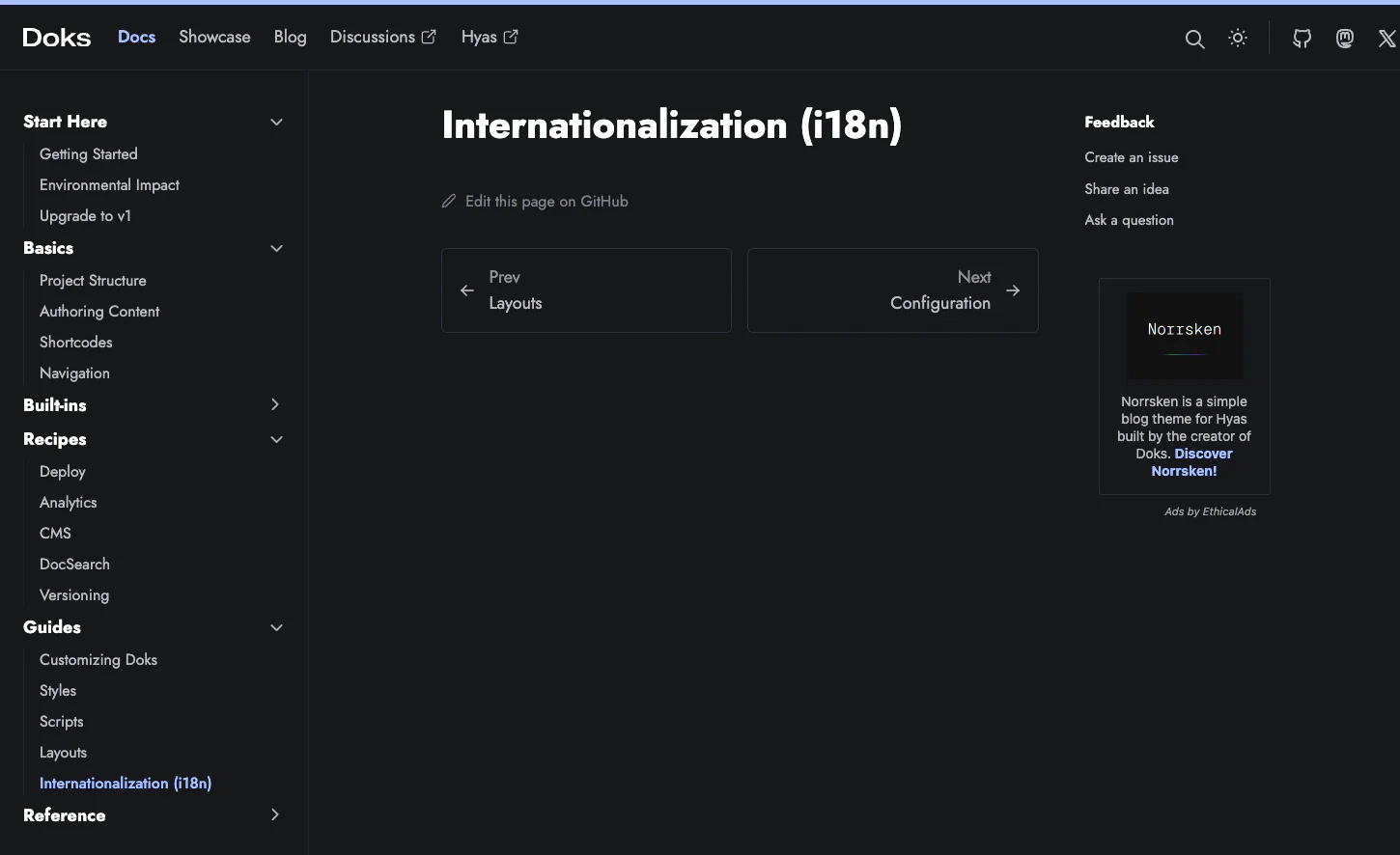Open Environmental Impact in sidebar
Screen dimensions: 1400x855
pos(109,184)
